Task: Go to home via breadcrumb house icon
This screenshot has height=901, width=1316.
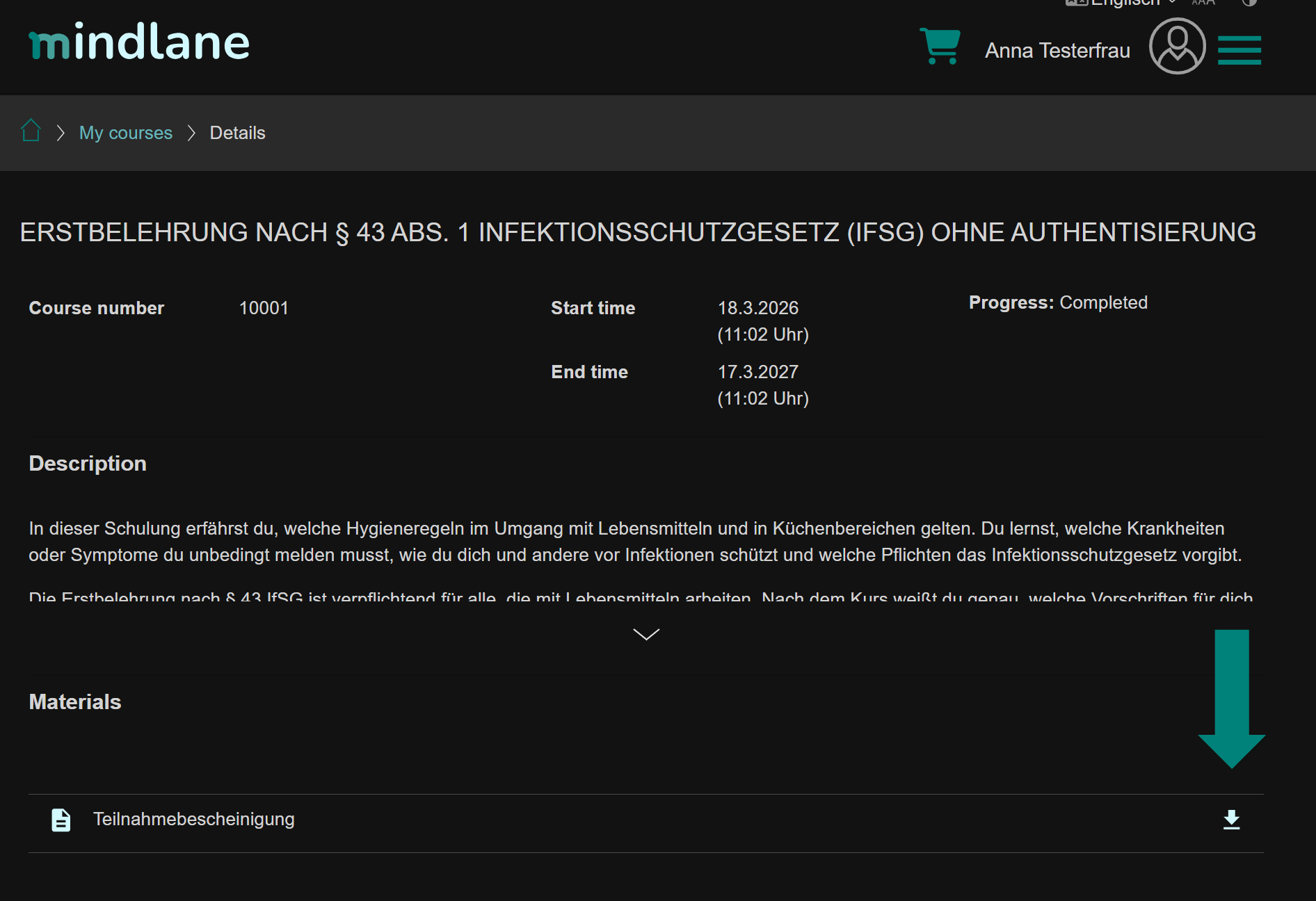Action: (x=31, y=131)
